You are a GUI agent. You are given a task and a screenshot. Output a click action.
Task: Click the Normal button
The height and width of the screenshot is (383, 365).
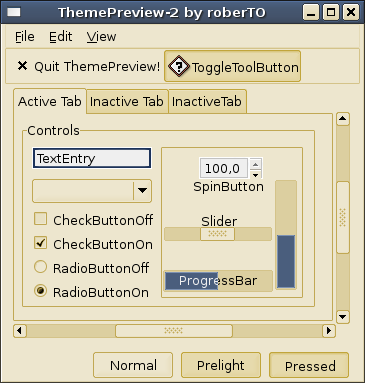(x=133, y=365)
